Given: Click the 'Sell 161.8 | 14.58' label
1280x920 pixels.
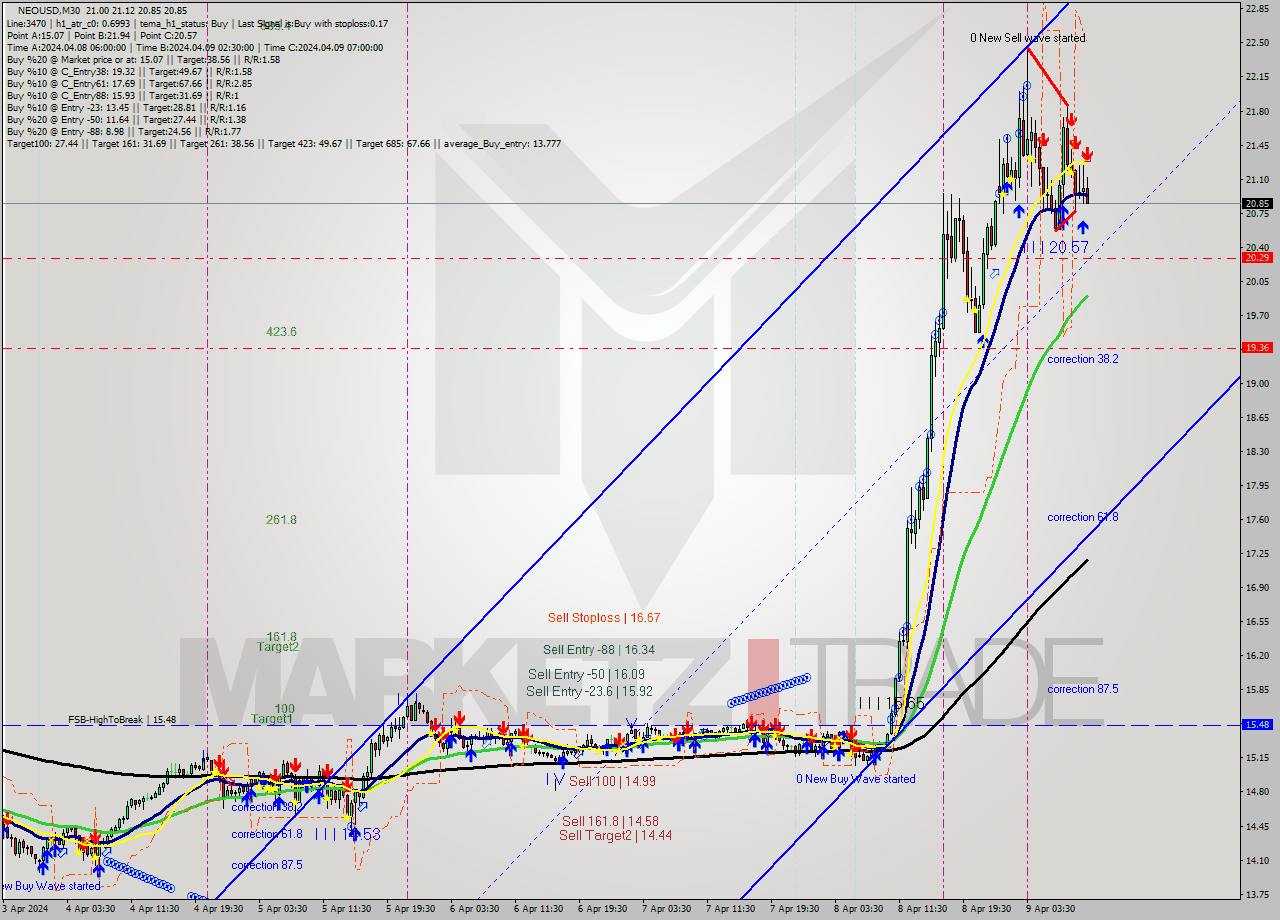Looking at the screenshot, I should (609, 821).
